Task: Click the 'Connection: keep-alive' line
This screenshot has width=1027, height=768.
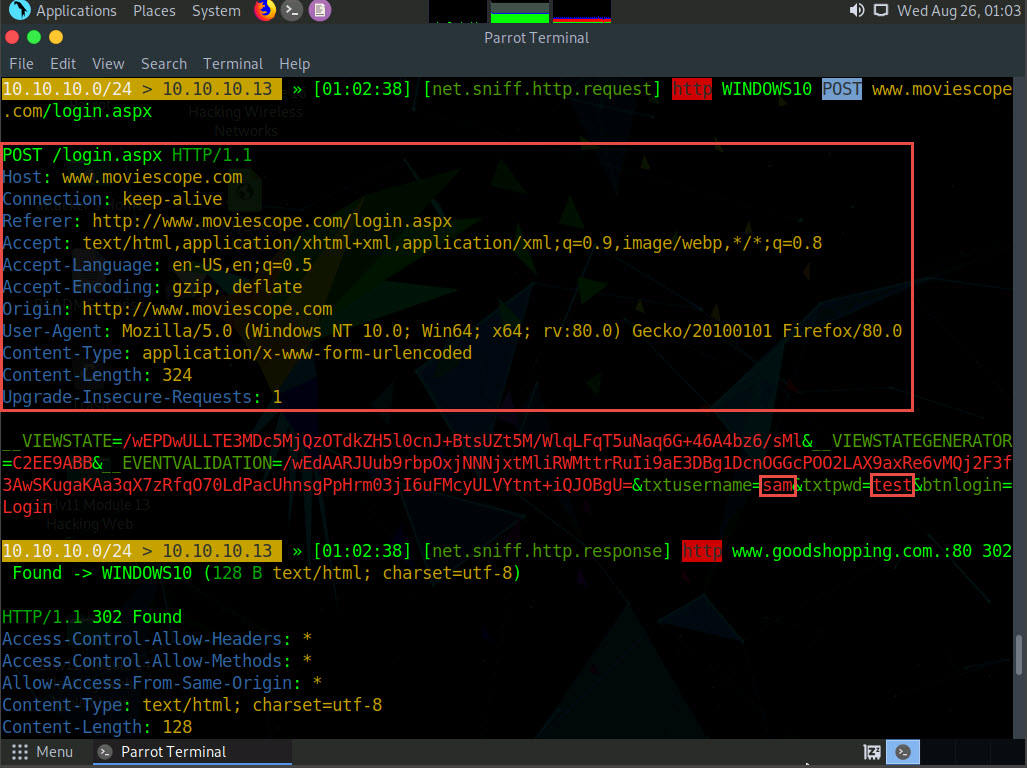Action: [x=113, y=199]
